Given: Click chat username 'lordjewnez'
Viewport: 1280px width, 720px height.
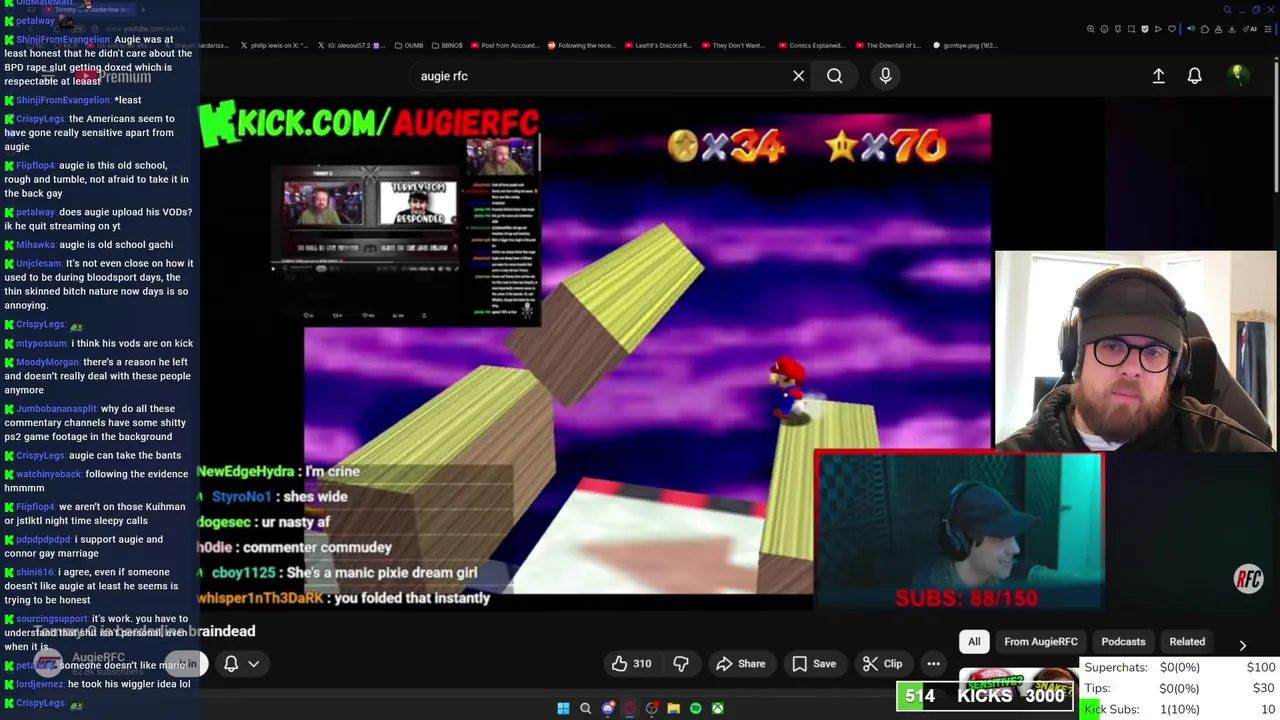Looking at the screenshot, I should coord(39,684).
